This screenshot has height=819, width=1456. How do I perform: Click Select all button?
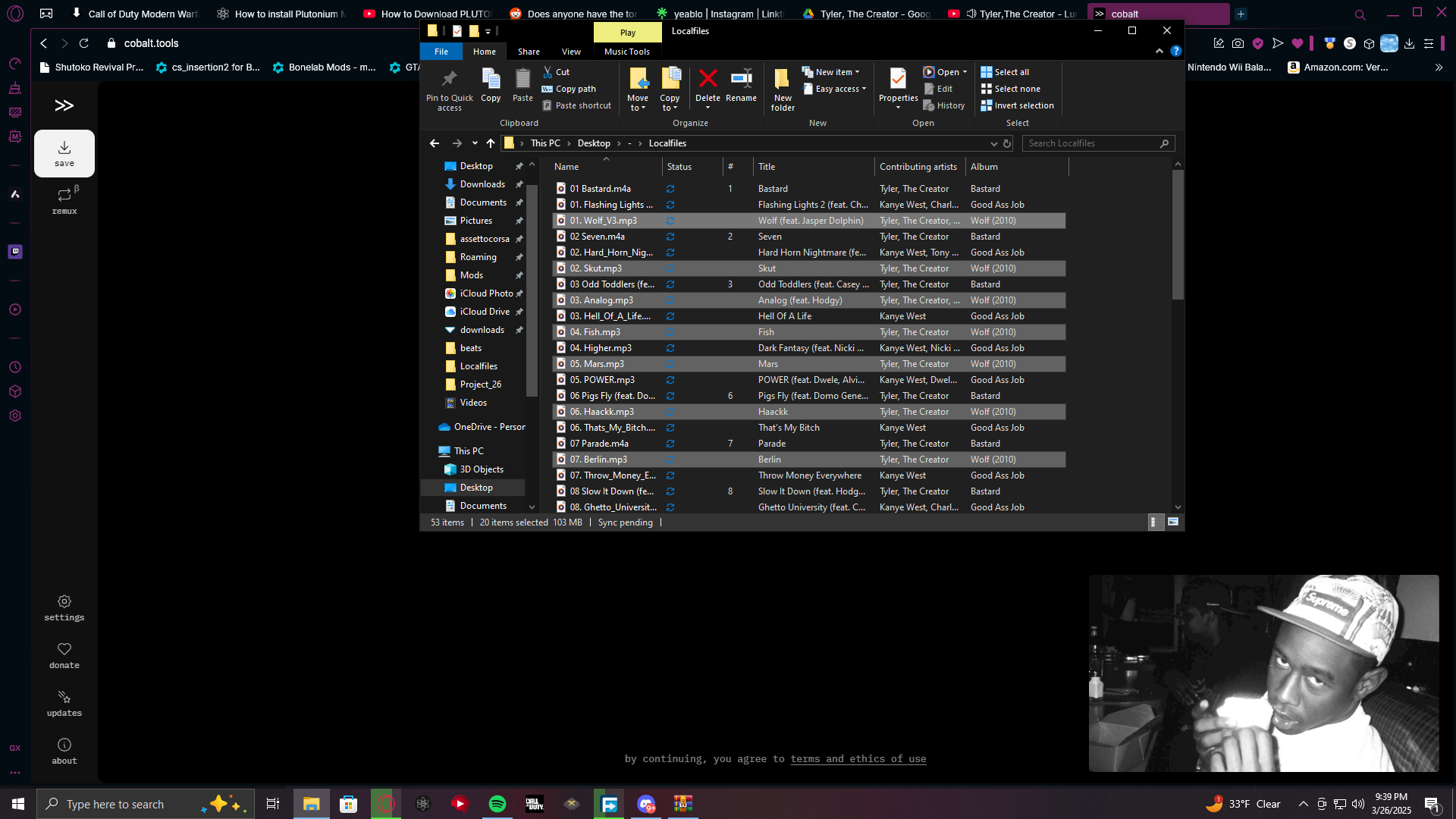click(1005, 72)
